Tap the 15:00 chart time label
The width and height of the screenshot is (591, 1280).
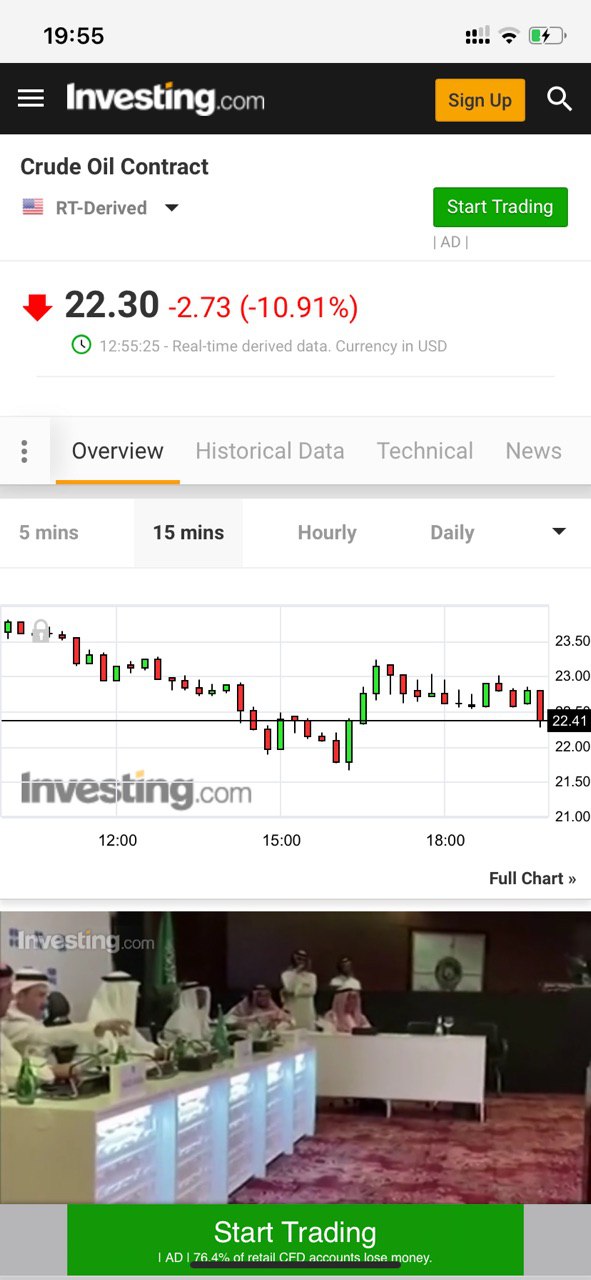(x=281, y=840)
